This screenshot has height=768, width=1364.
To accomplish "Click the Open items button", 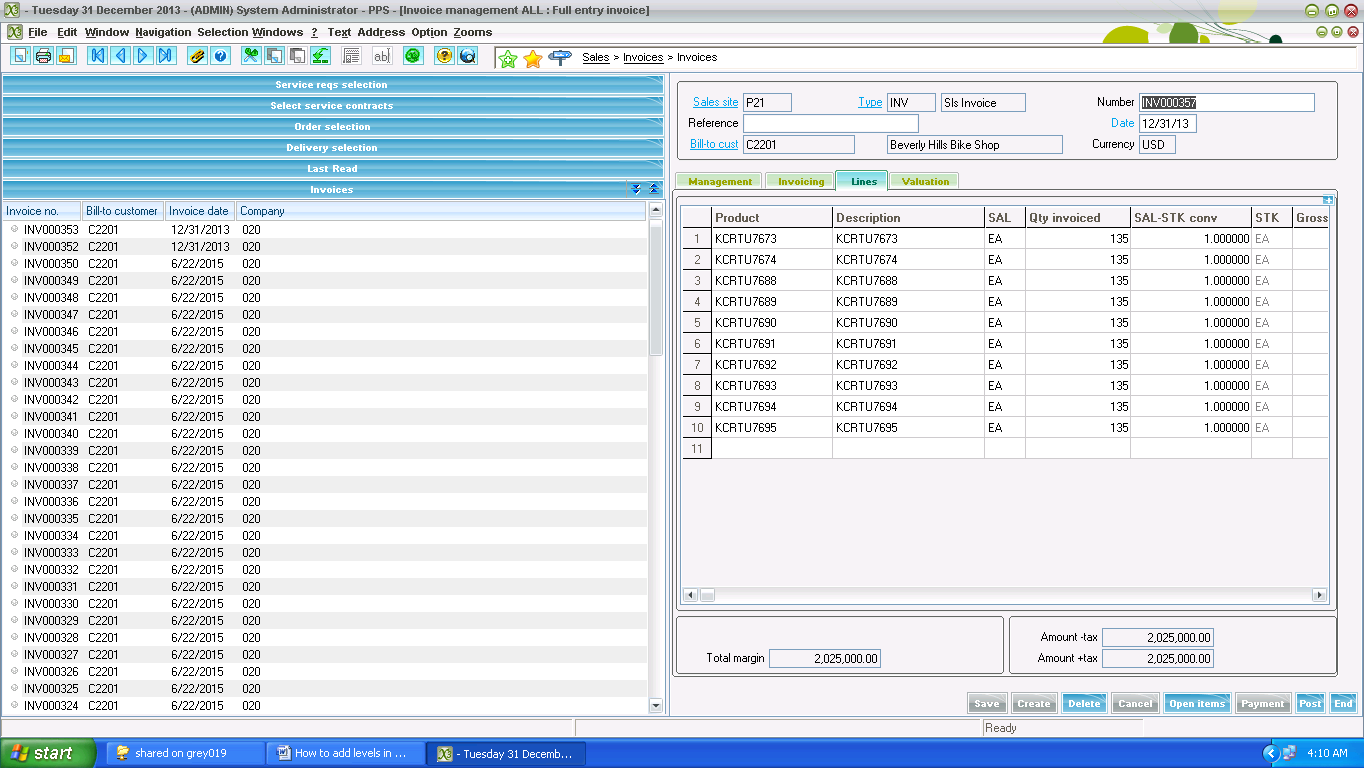I will pyautogui.click(x=1197, y=703).
